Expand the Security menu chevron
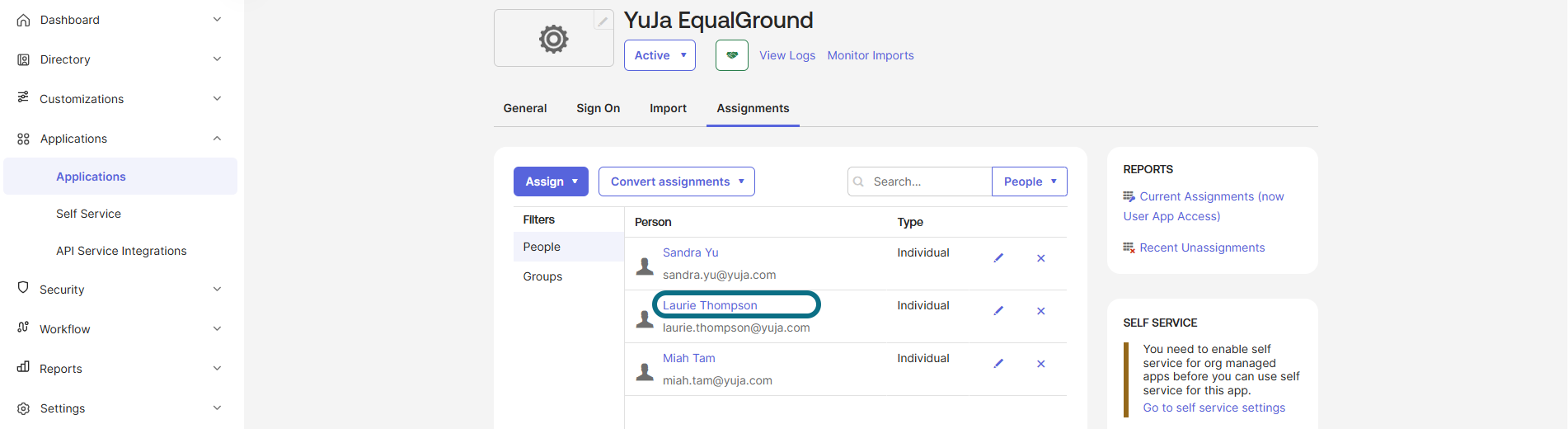The width and height of the screenshot is (1568, 429). click(217, 290)
